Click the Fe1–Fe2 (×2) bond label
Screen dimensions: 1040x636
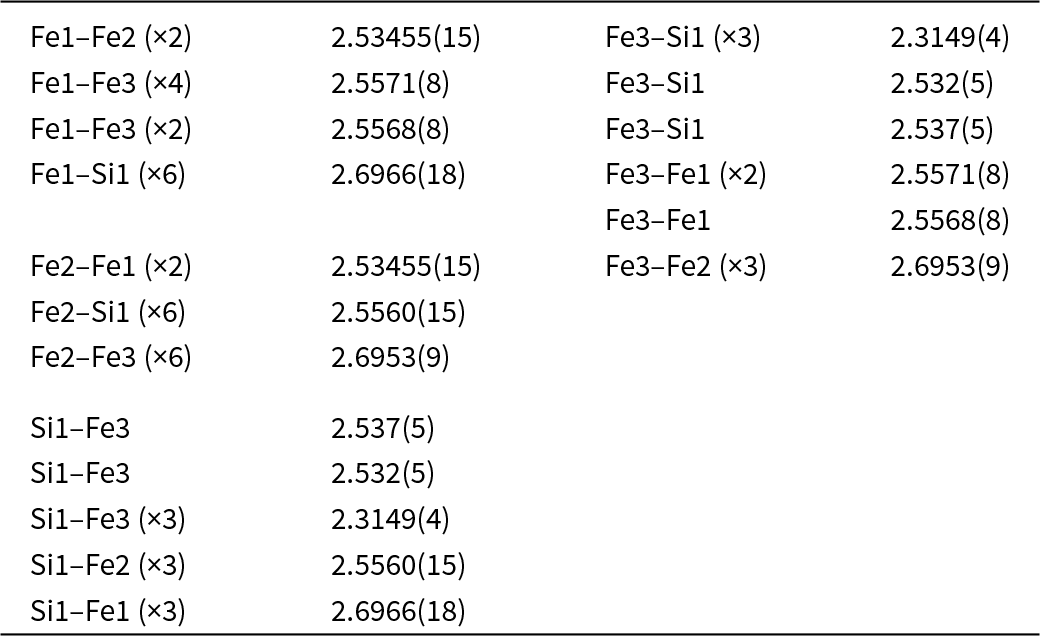111,39
